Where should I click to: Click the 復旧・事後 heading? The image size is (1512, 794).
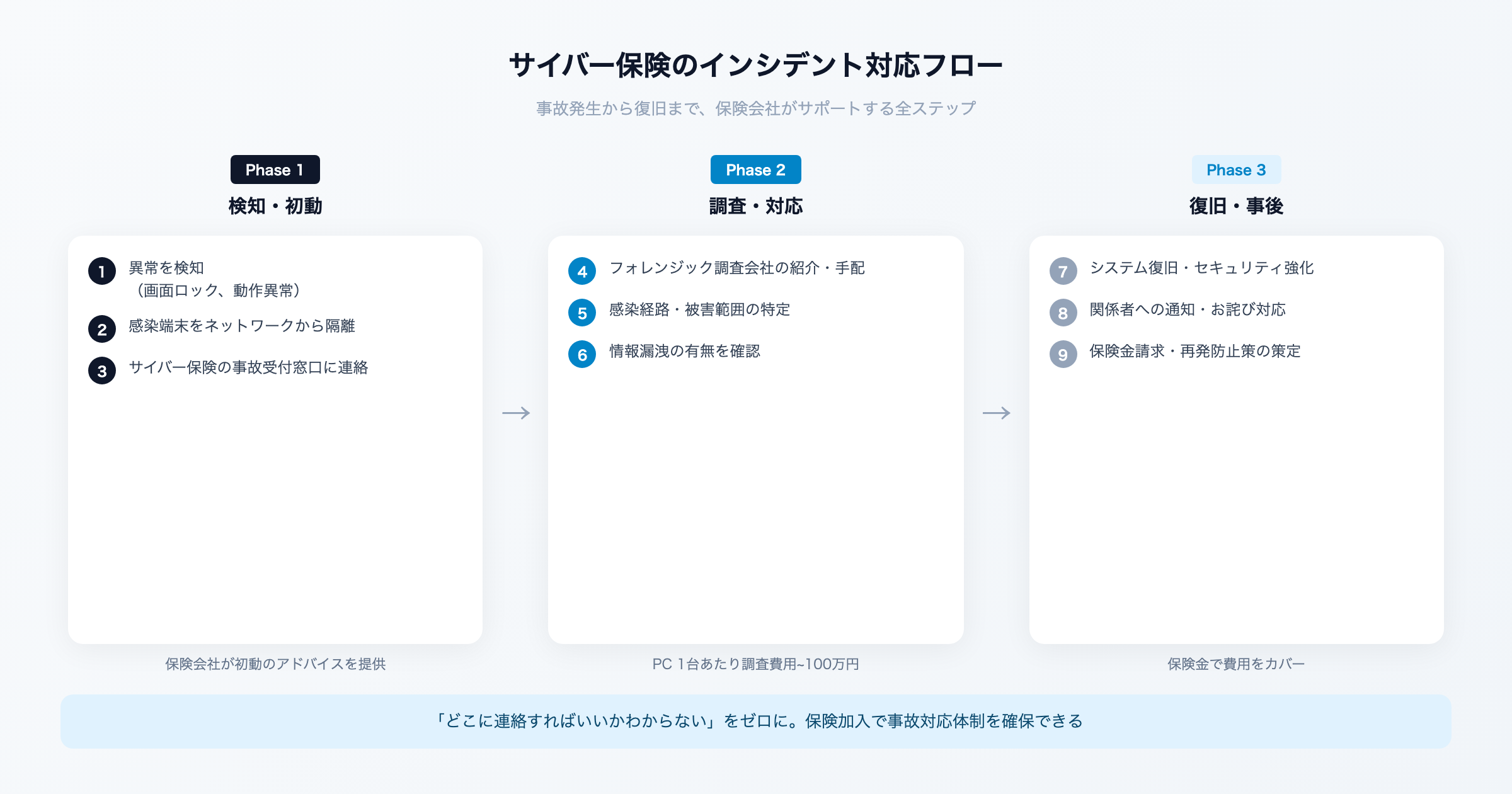pyautogui.click(x=1237, y=204)
